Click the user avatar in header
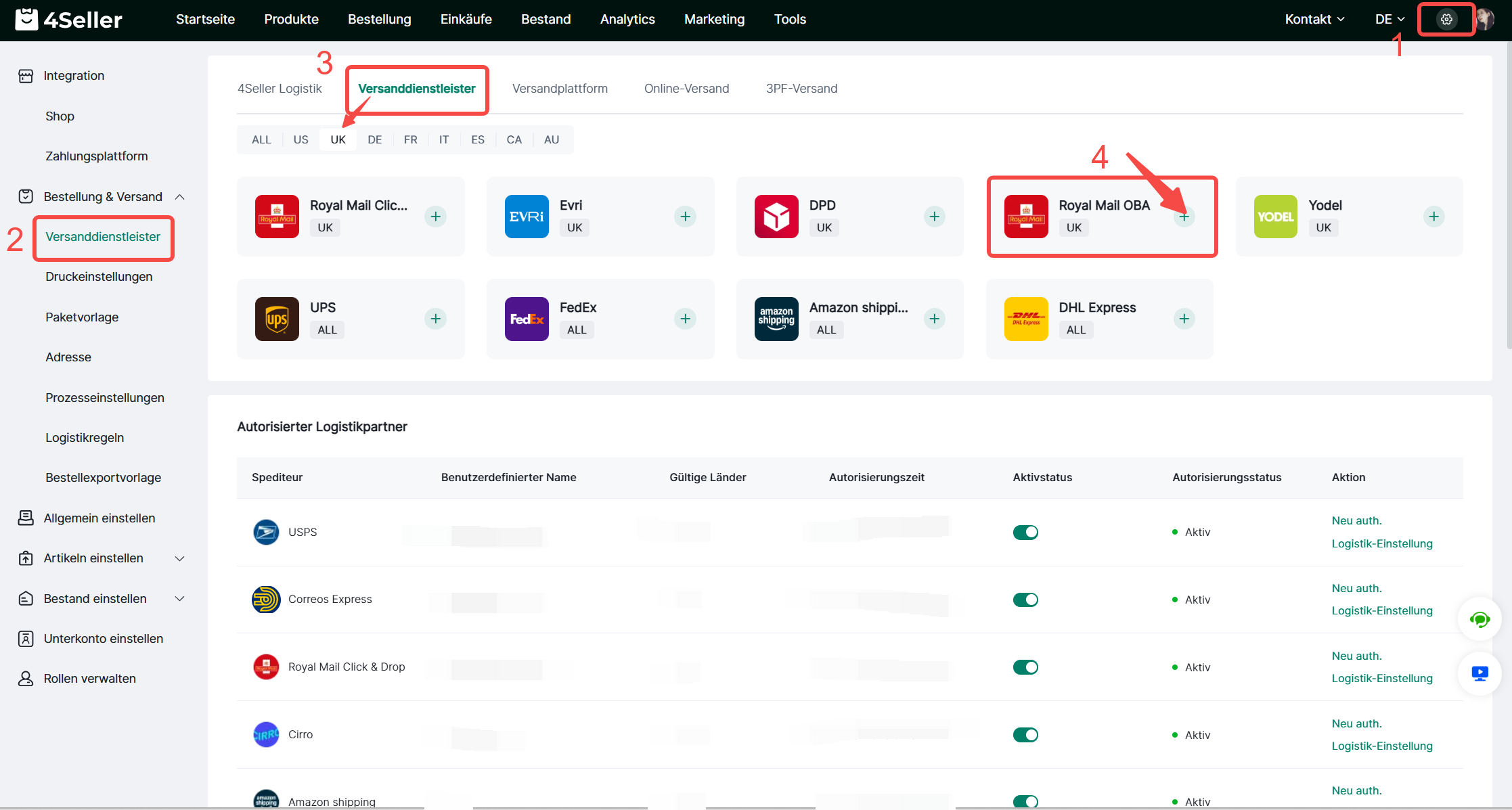 1486,20
